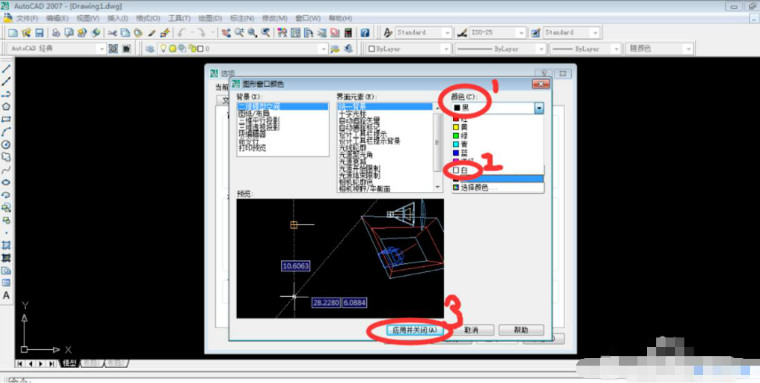Click the DesignCenter icon
Image resolution: width=760 pixels, height=383 pixels.
click(x=296, y=33)
